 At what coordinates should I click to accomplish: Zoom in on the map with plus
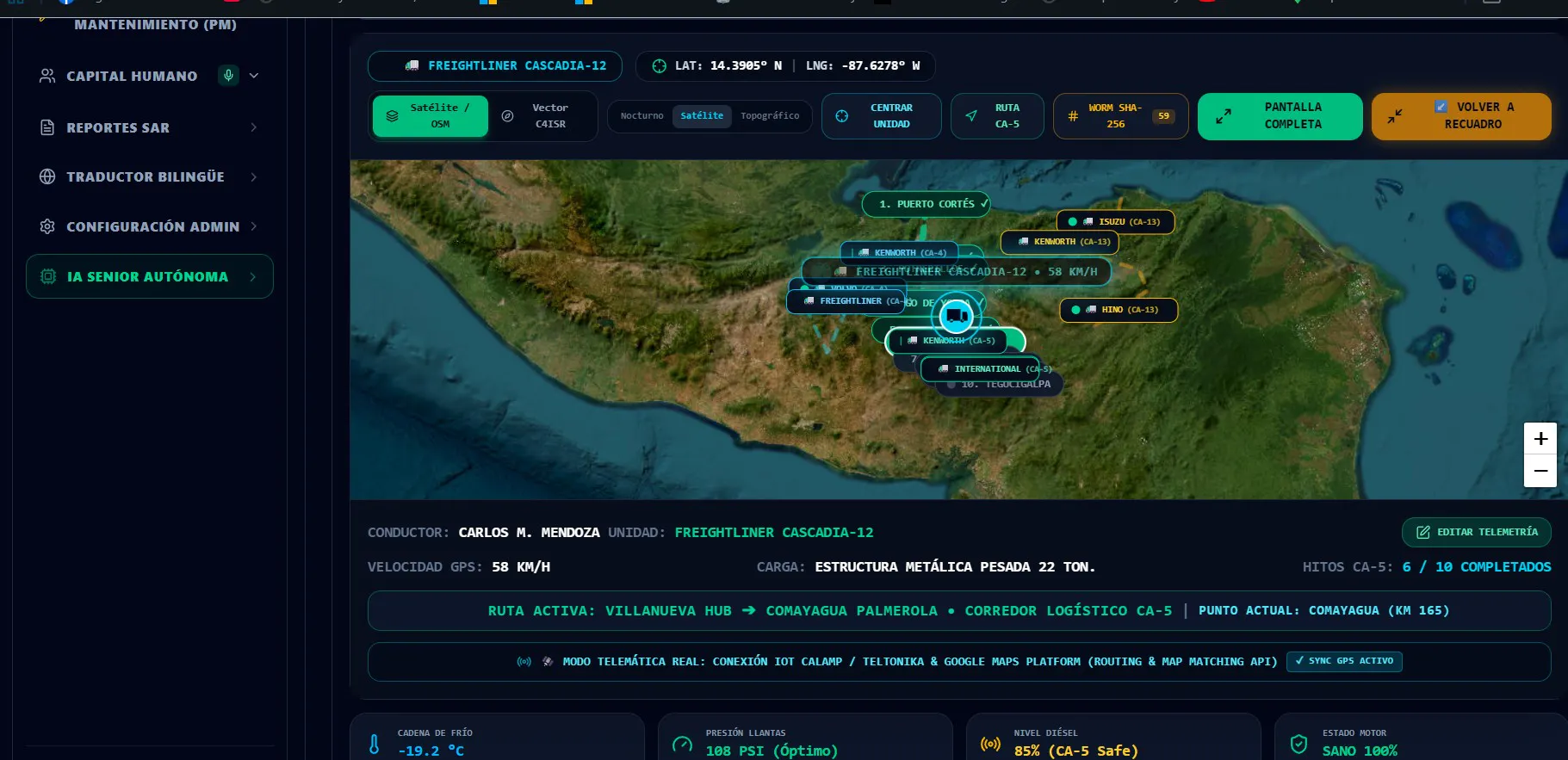[1540, 439]
